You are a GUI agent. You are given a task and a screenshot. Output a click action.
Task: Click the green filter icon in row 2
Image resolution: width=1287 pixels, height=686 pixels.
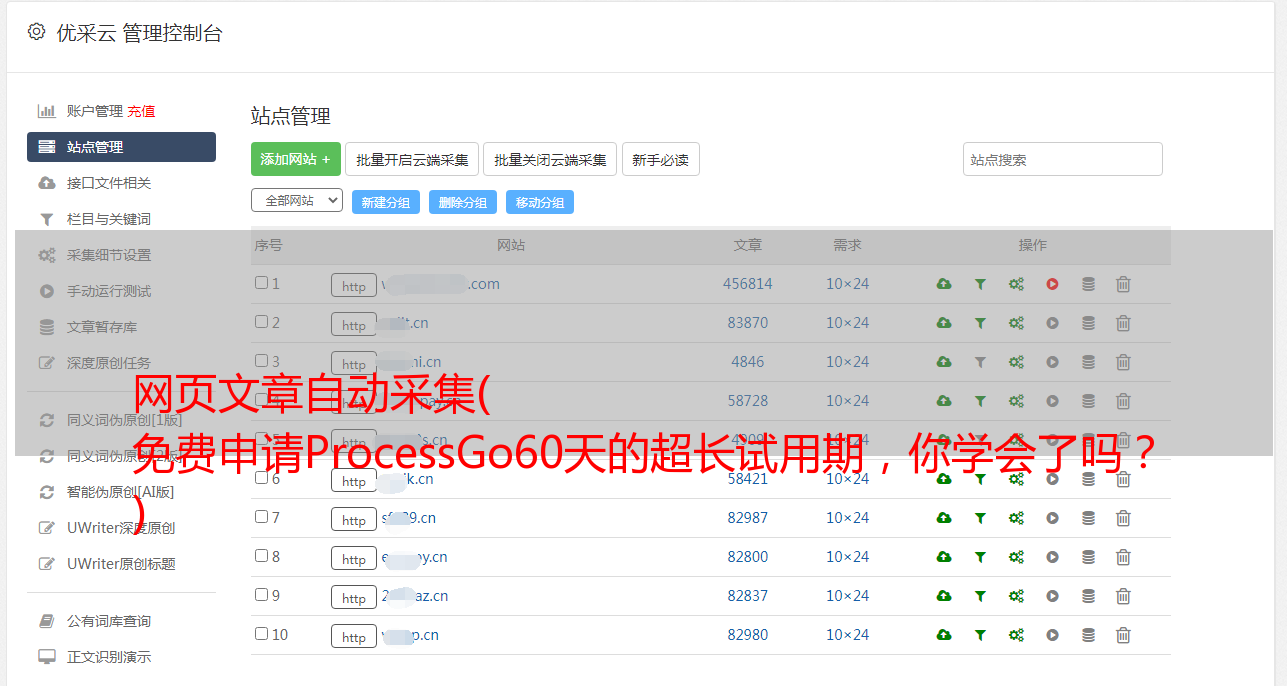click(x=980, y=323)
